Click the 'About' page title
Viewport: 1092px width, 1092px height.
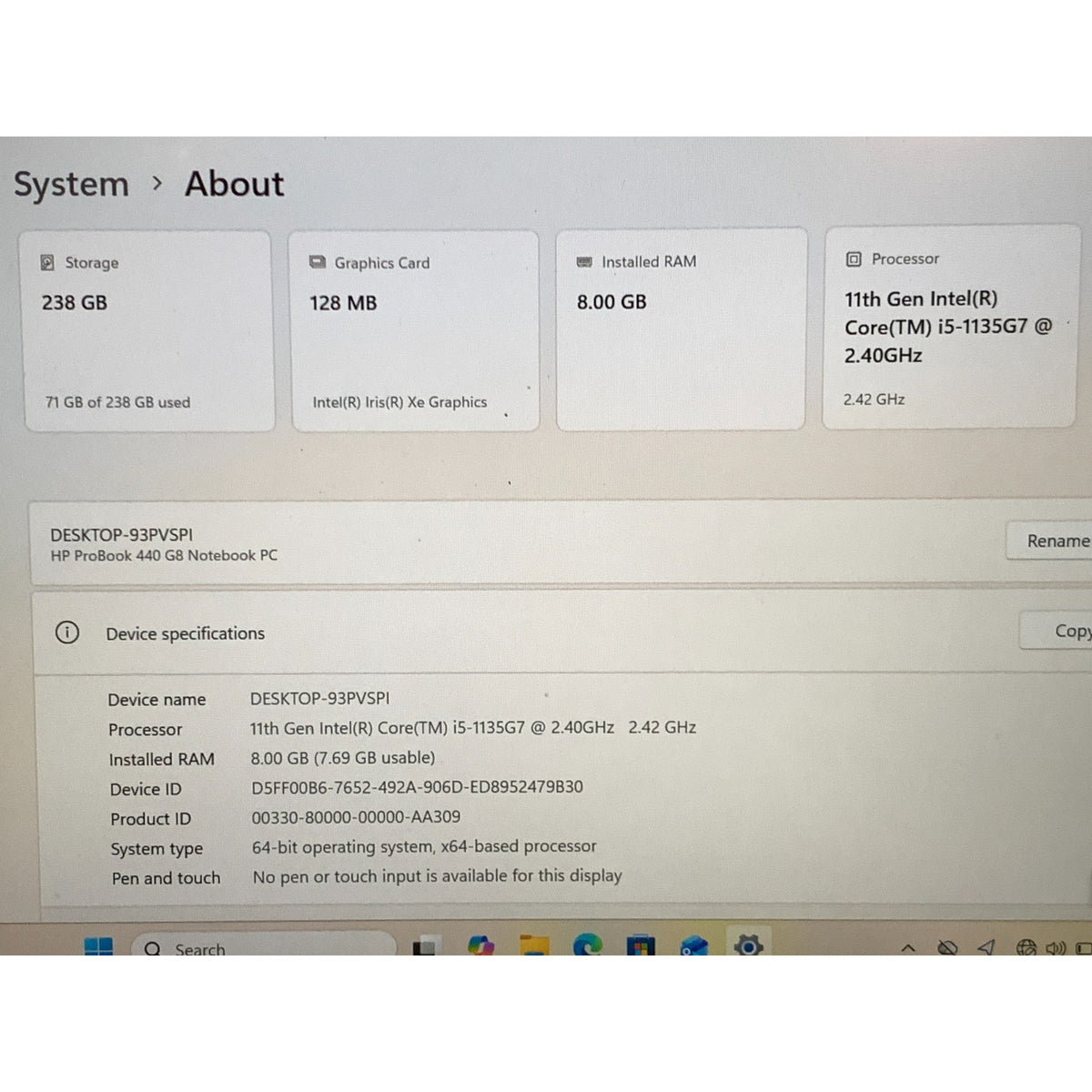235,184
